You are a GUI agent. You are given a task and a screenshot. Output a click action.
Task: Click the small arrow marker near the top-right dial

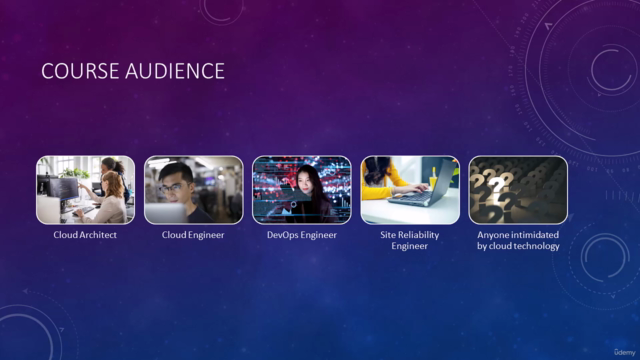(x=549, y=27)
